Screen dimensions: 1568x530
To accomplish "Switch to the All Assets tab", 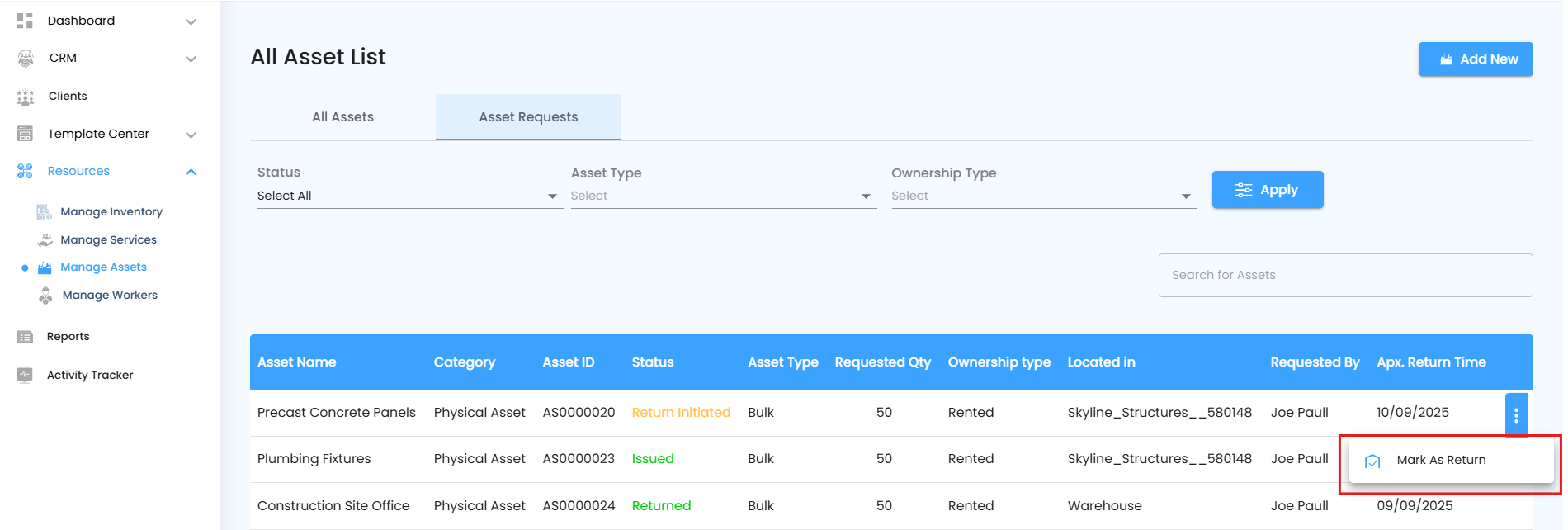I will pyautogui.click(x=342, y=117).
